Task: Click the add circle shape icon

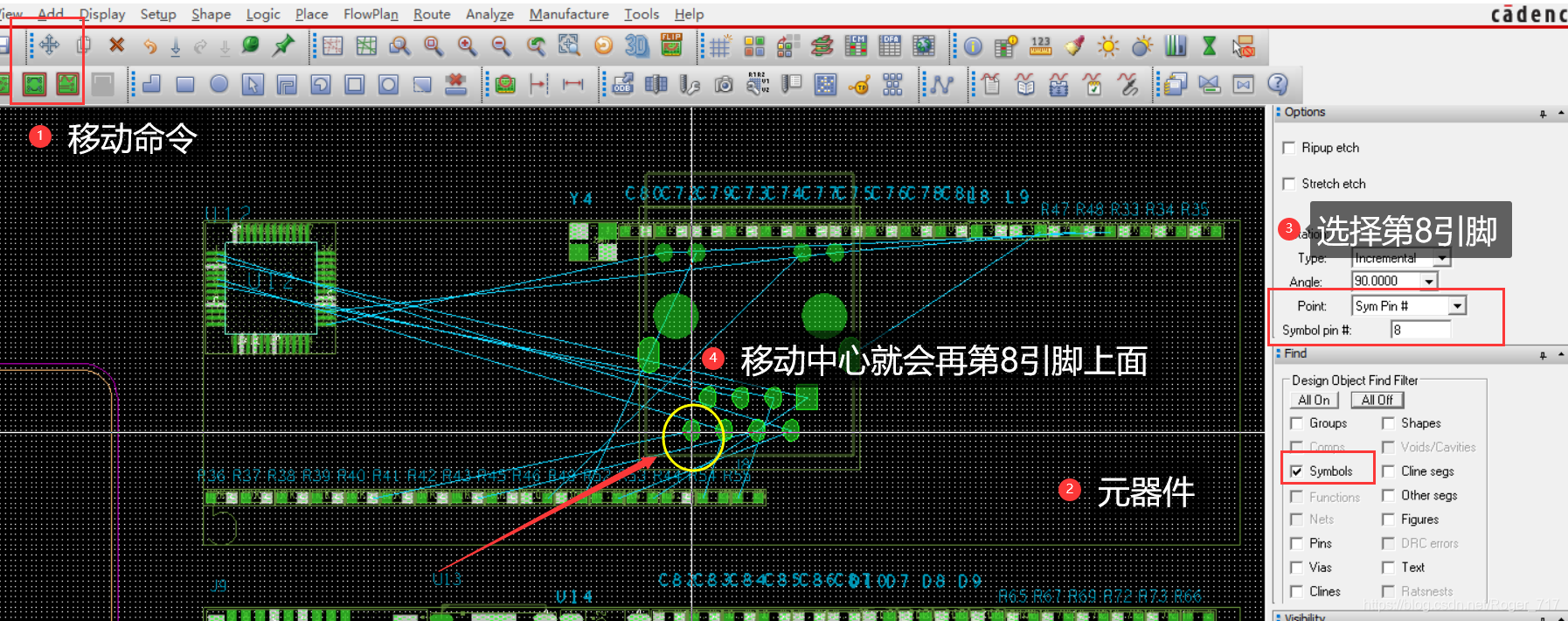Action: click(x=219, y=84)
